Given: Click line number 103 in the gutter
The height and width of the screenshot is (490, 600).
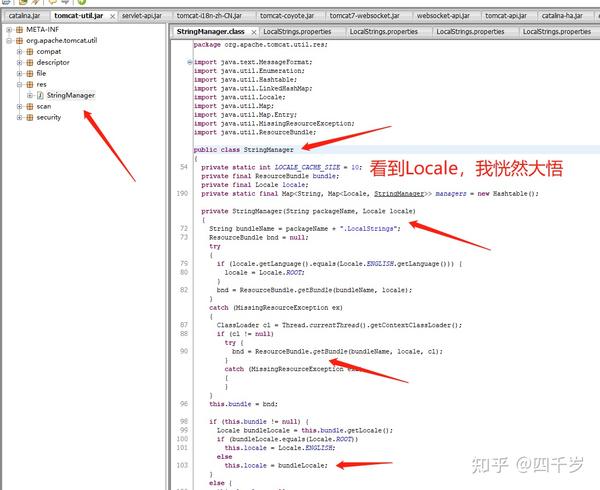Looking at the screenshot, I should tap(182, 466).
